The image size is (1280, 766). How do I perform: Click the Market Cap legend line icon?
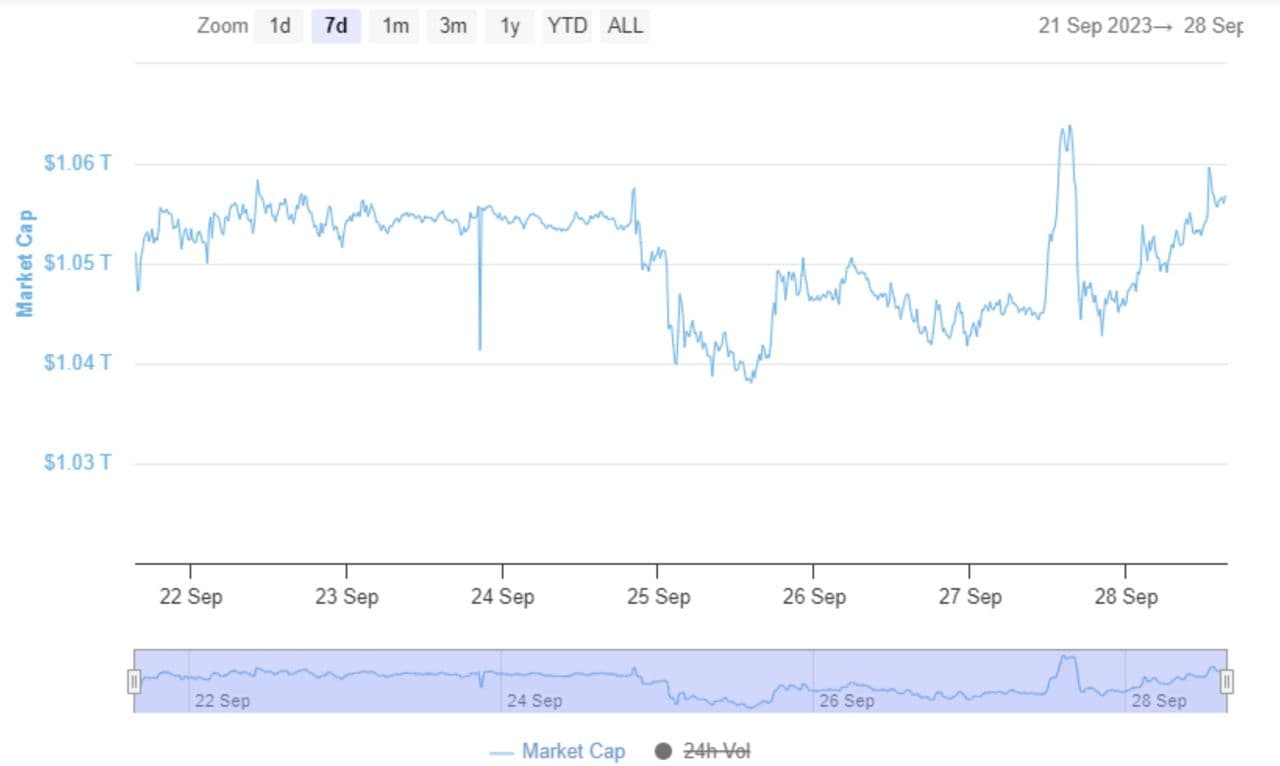(502, 752)
